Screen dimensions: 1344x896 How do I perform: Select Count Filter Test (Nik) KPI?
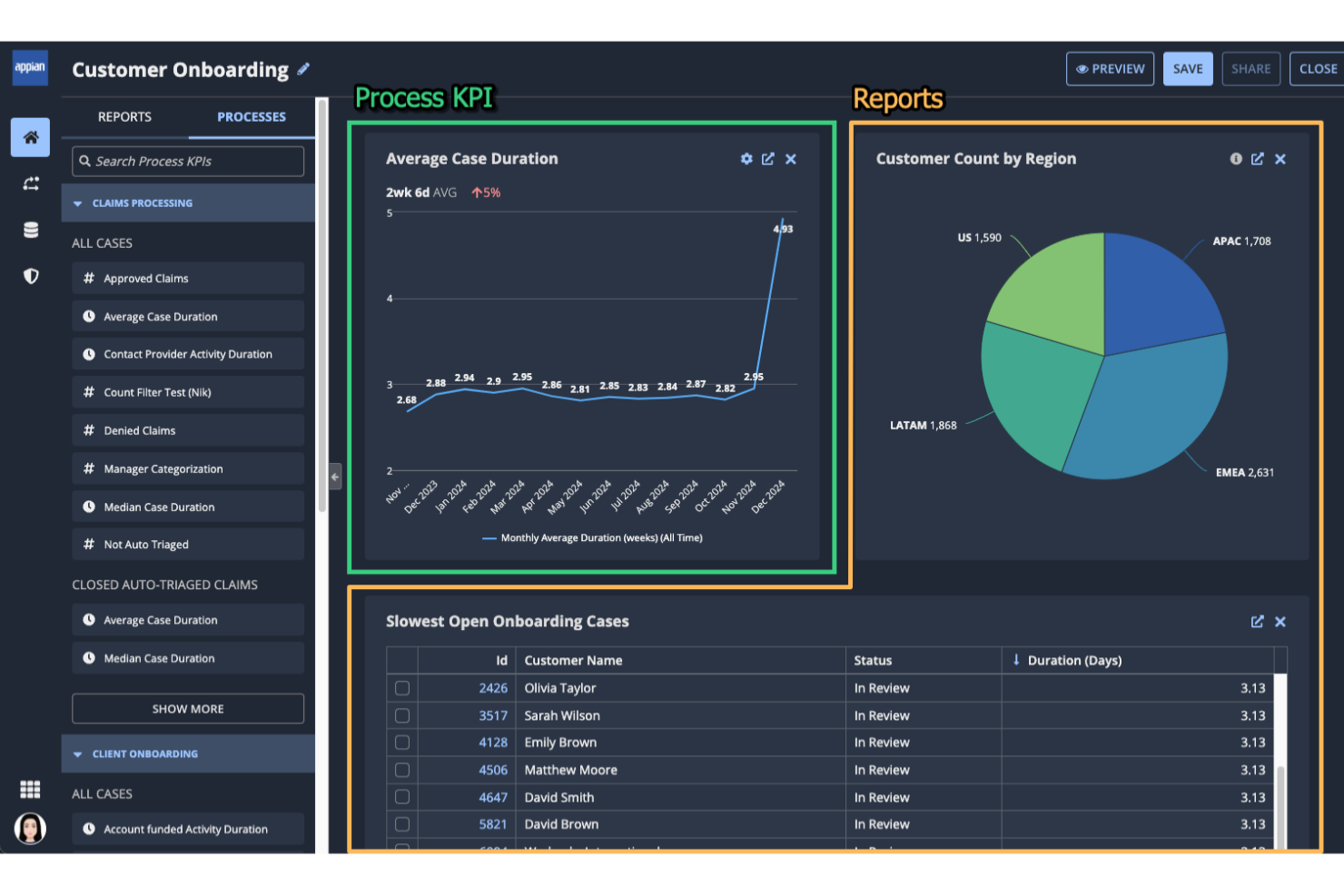point(188,392)
